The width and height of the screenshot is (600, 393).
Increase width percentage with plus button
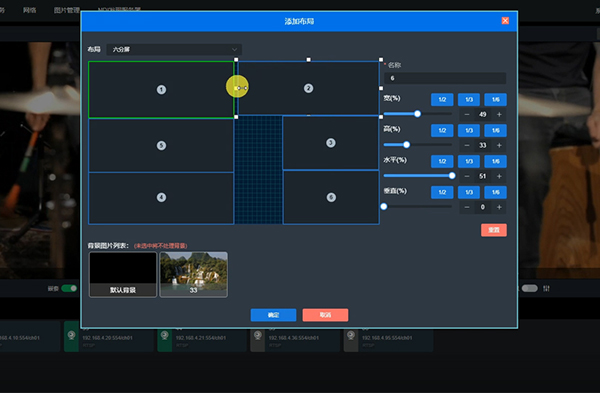point(499,114)
